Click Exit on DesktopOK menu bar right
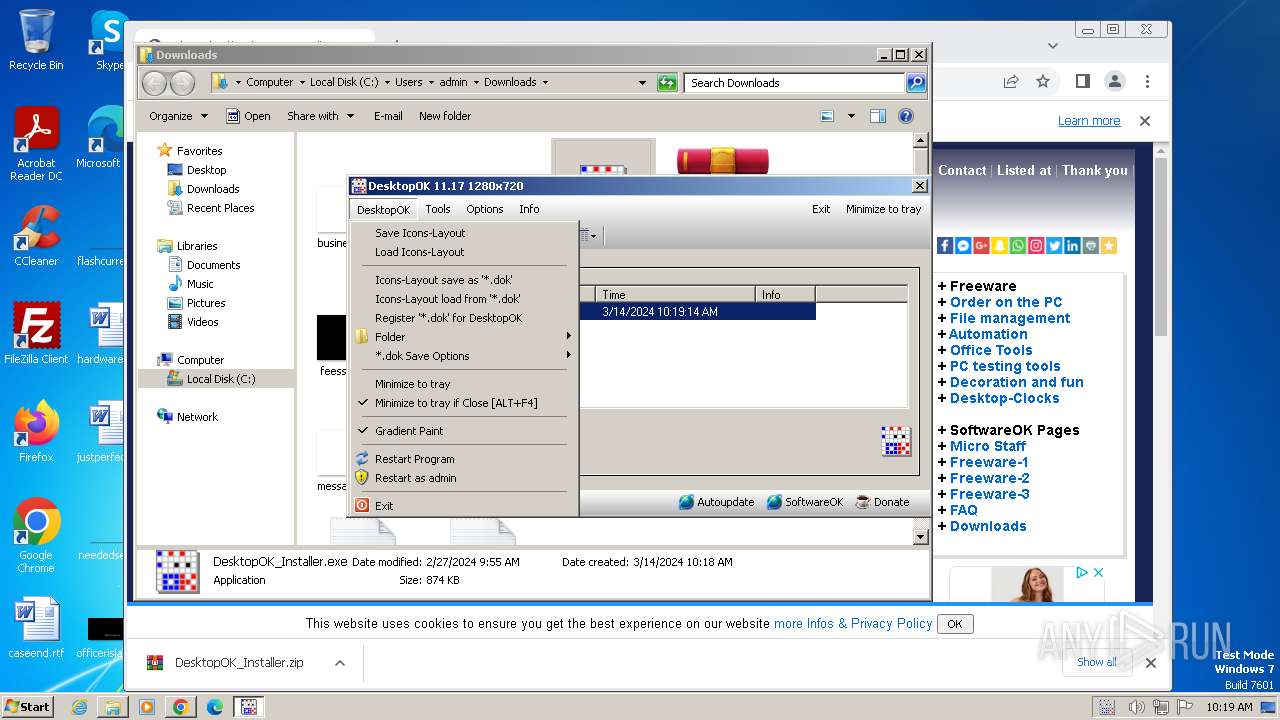Screen dimensions: 1280x720 [821, 209]
